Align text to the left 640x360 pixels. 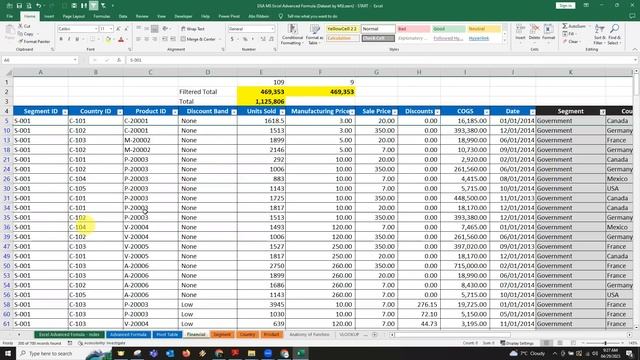pos(138,39)
